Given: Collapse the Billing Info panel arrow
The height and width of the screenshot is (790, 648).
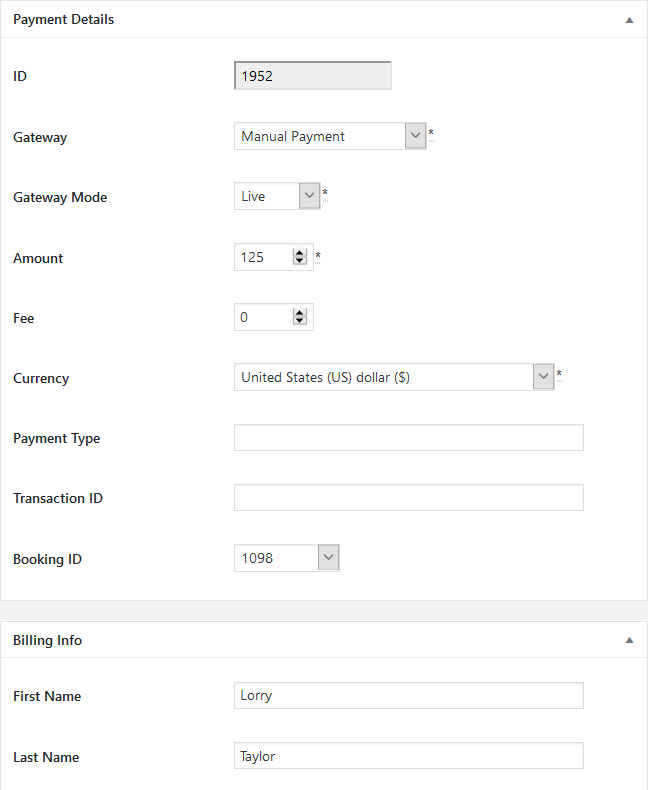Looking at the screenshot, I should pyautogui.click(x=629, y=640).
